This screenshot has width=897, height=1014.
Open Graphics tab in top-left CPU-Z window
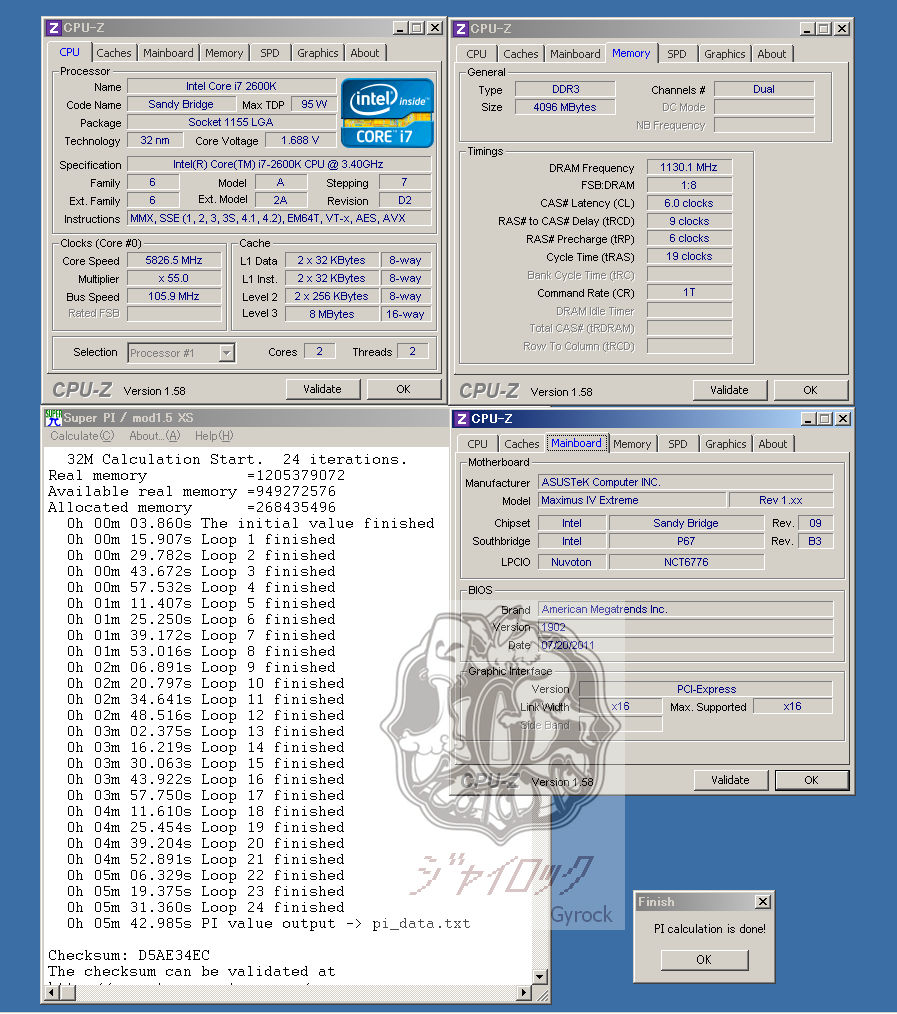[318, 53]
